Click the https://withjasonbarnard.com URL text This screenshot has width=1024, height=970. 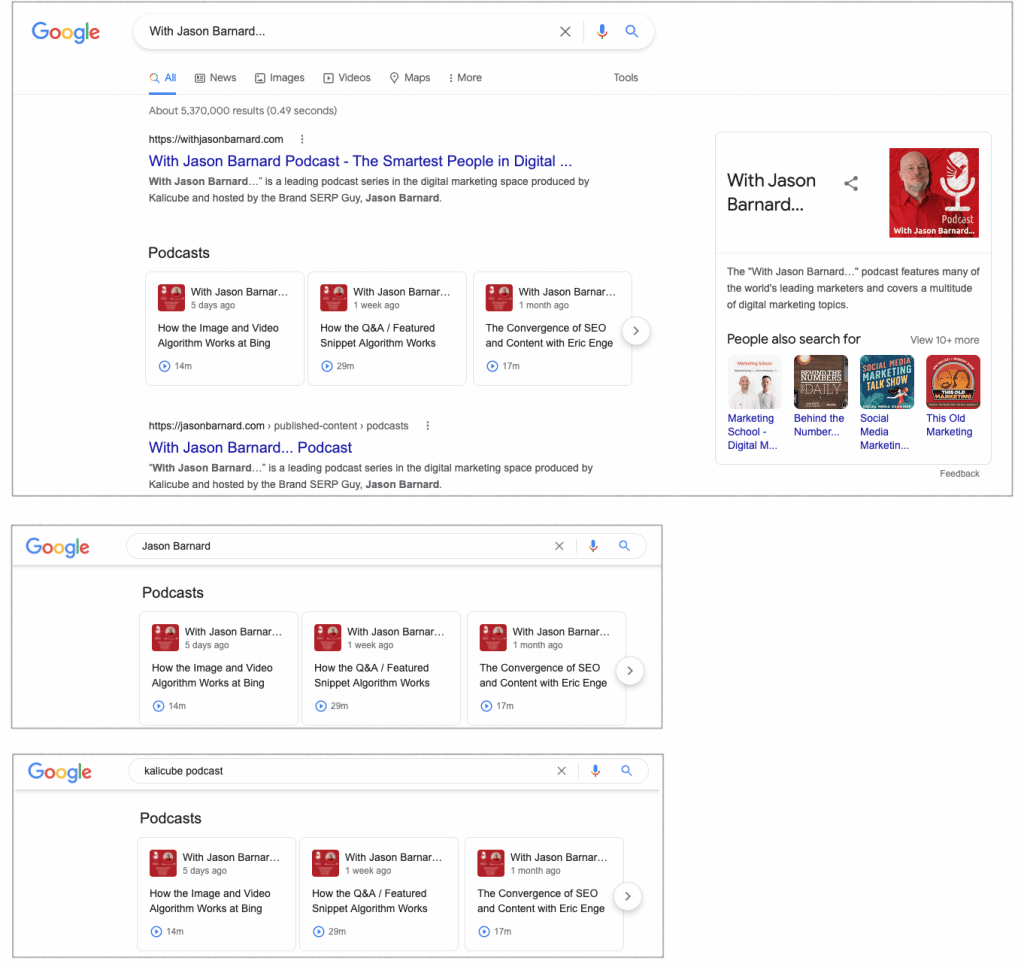(216, 139)
